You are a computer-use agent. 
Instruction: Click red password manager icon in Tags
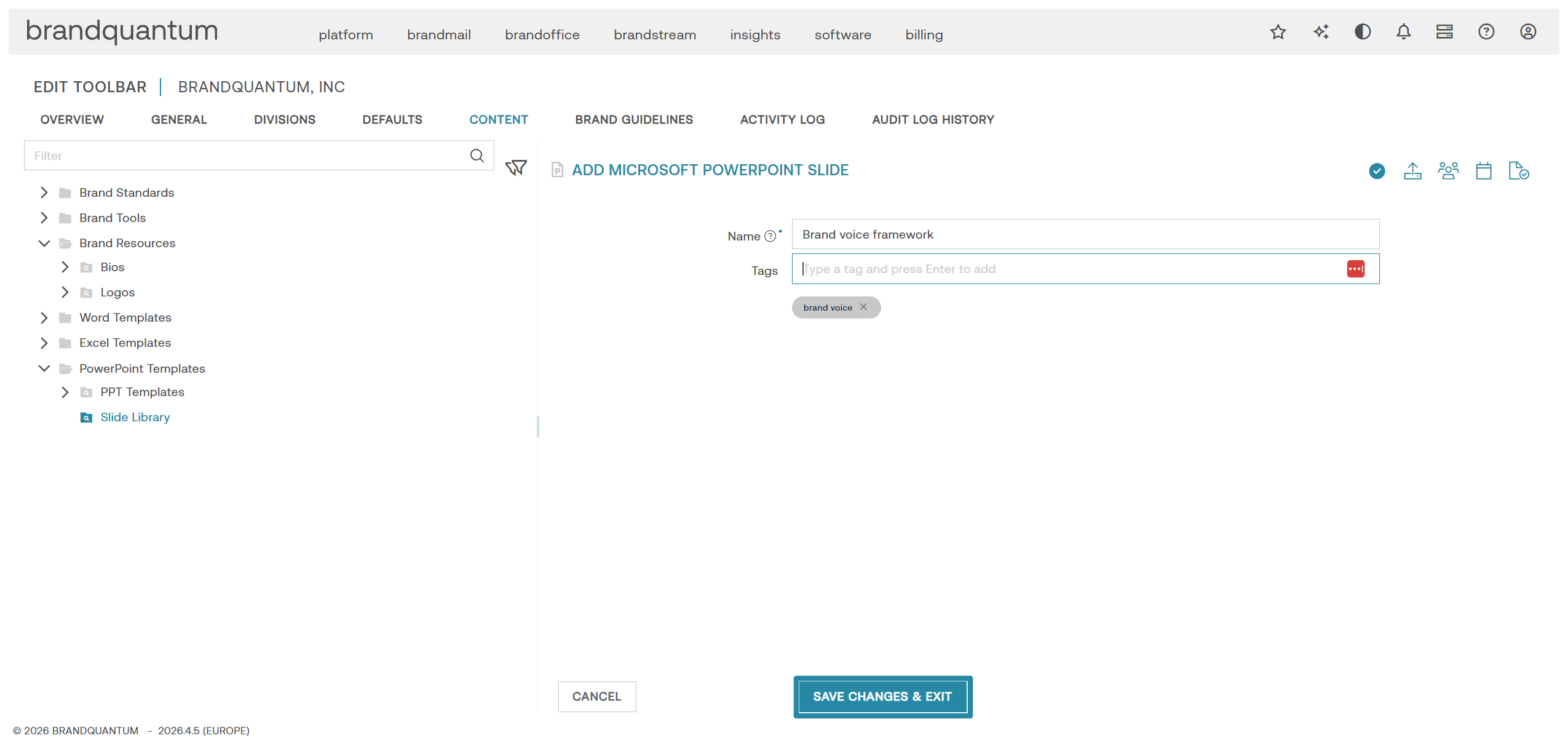point(1355,269)
